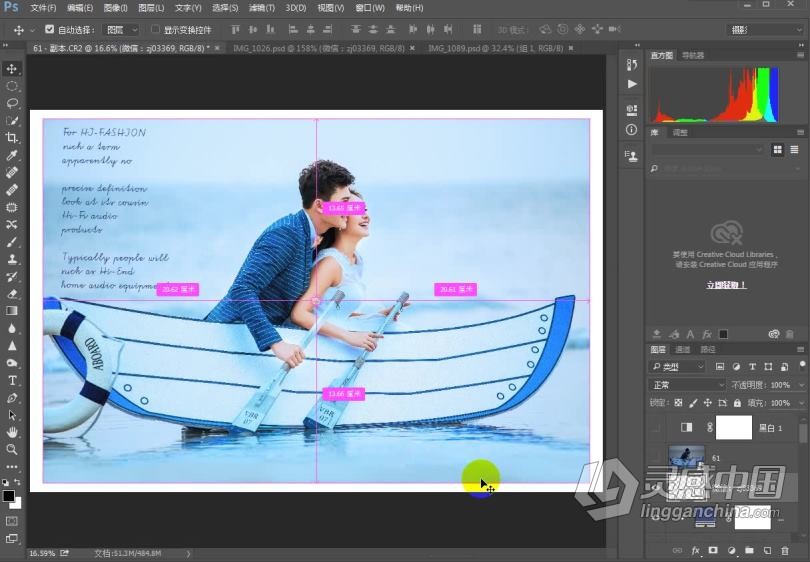Screen dimensions: 810x562
Task: Toggle the pixel layer filter
Action: [x=720, y=367]
